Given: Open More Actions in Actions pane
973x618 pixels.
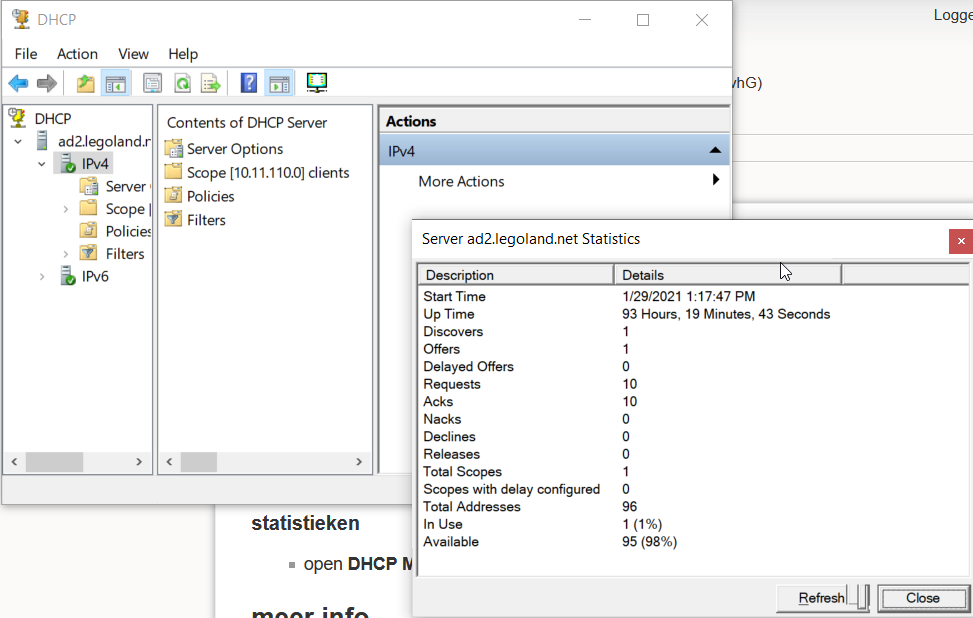Looking at the screenshot, I should (461, 181).
